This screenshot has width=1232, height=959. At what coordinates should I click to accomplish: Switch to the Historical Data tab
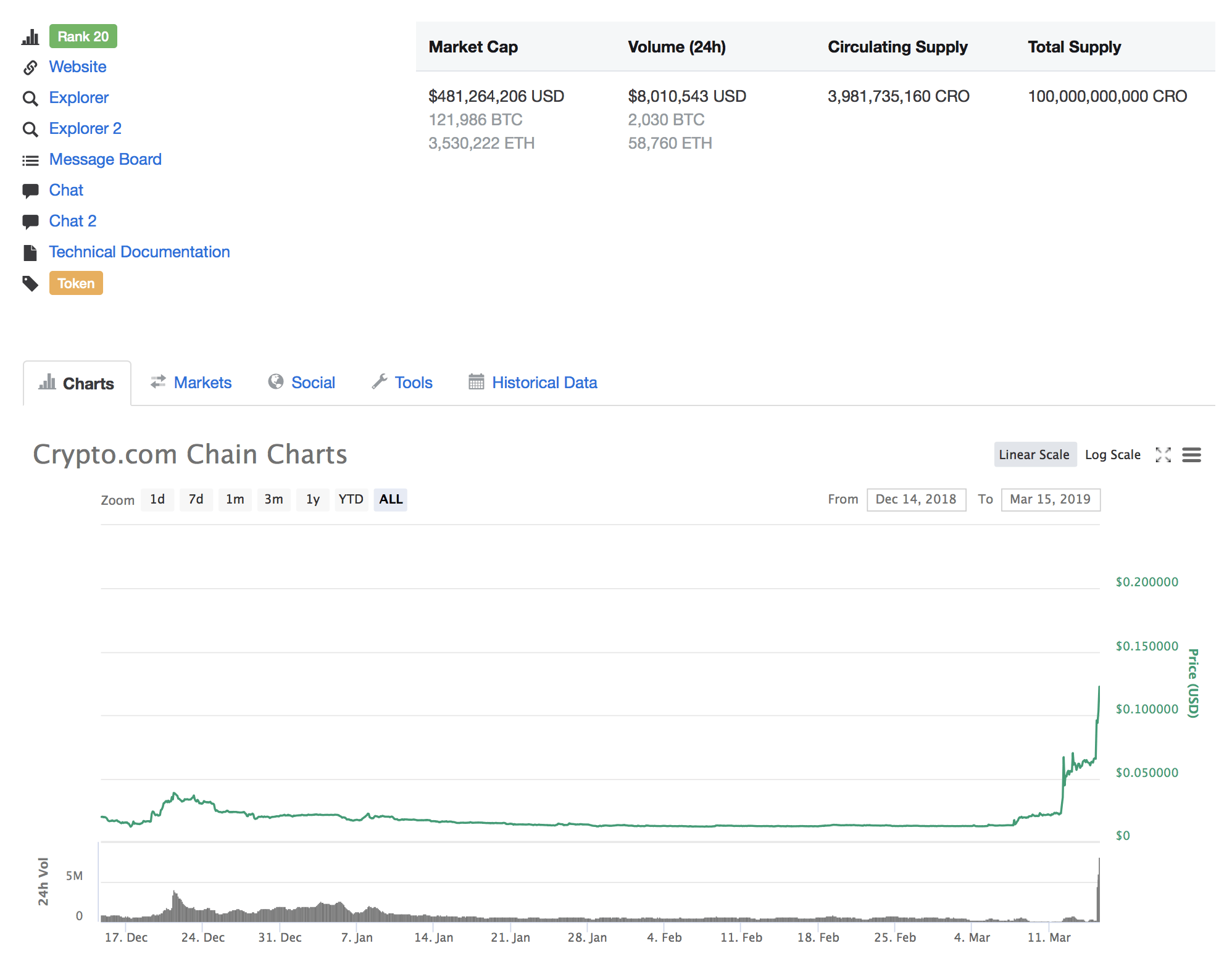tap(533, 383)
